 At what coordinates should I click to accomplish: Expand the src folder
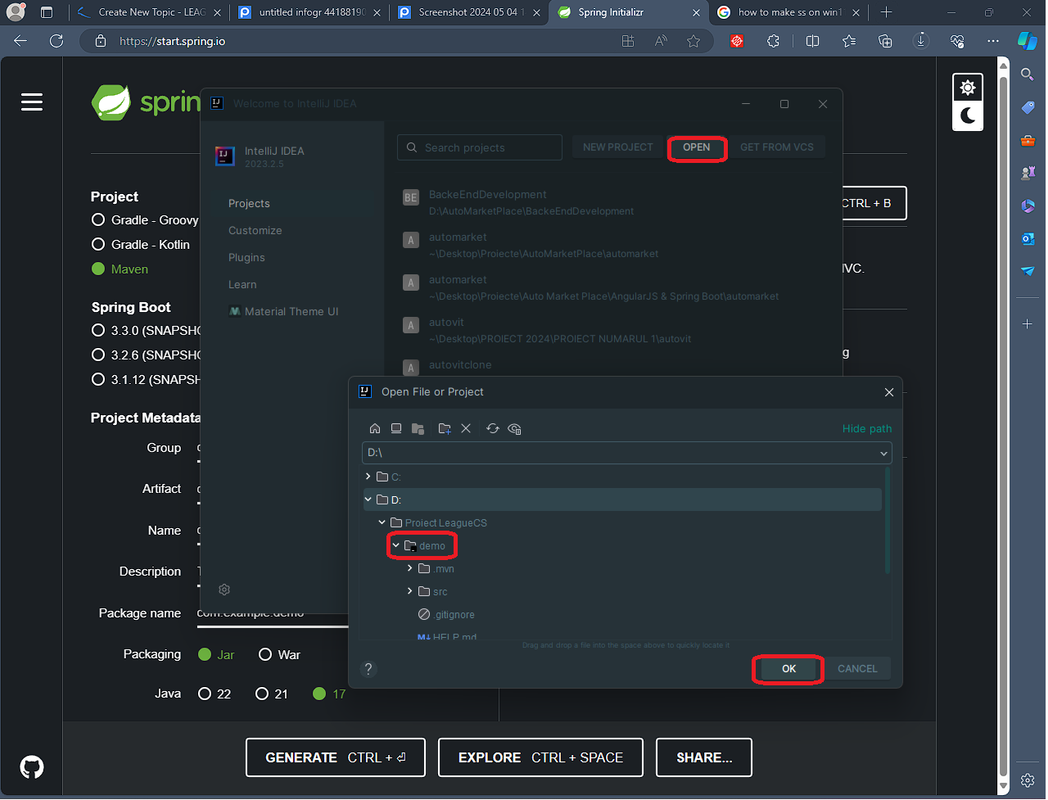(x=410, y=591)
